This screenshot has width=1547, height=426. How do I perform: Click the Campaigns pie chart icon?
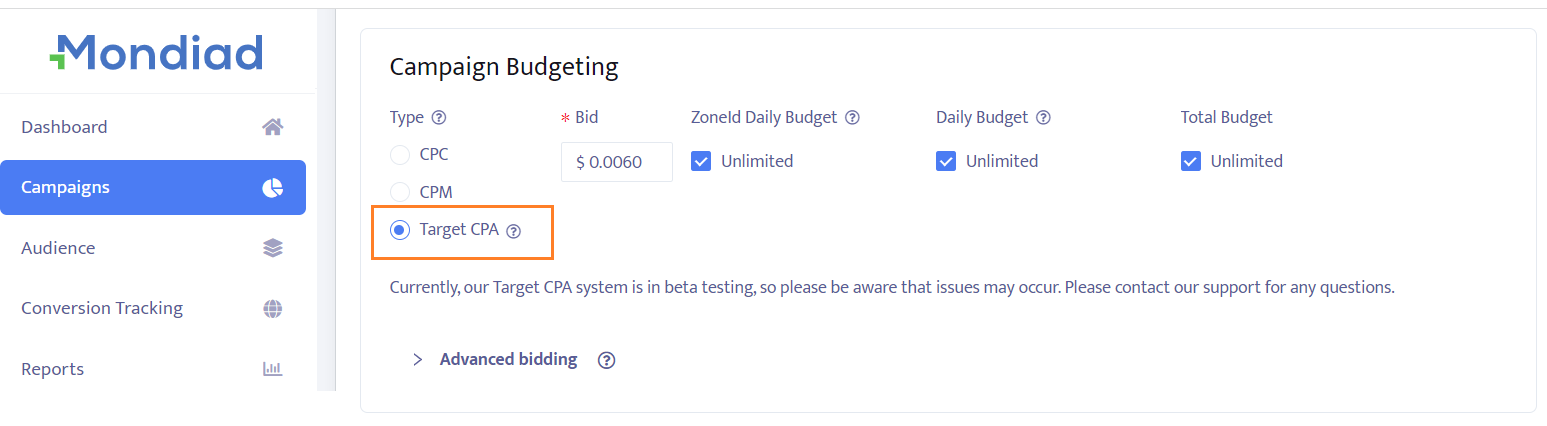(x=272, y=188)
